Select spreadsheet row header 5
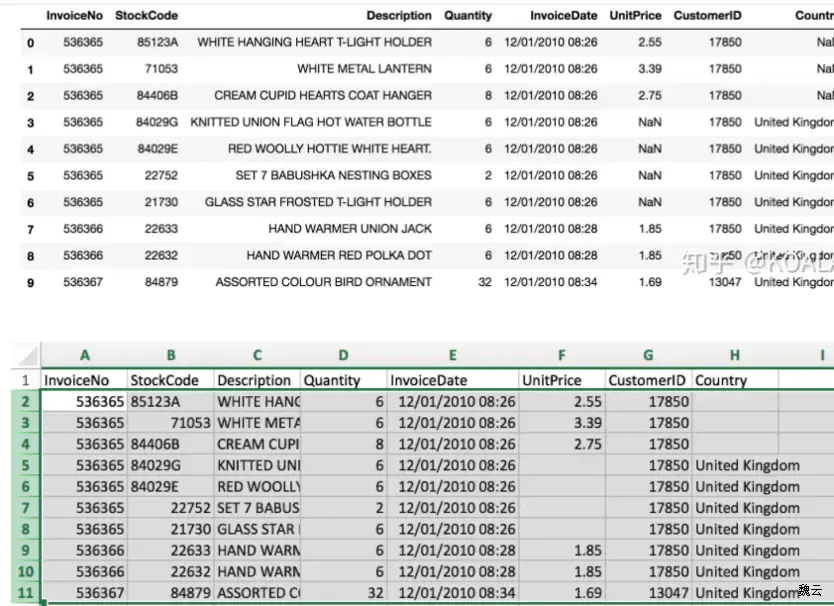The image size is (834, 606). pos(26,465)
